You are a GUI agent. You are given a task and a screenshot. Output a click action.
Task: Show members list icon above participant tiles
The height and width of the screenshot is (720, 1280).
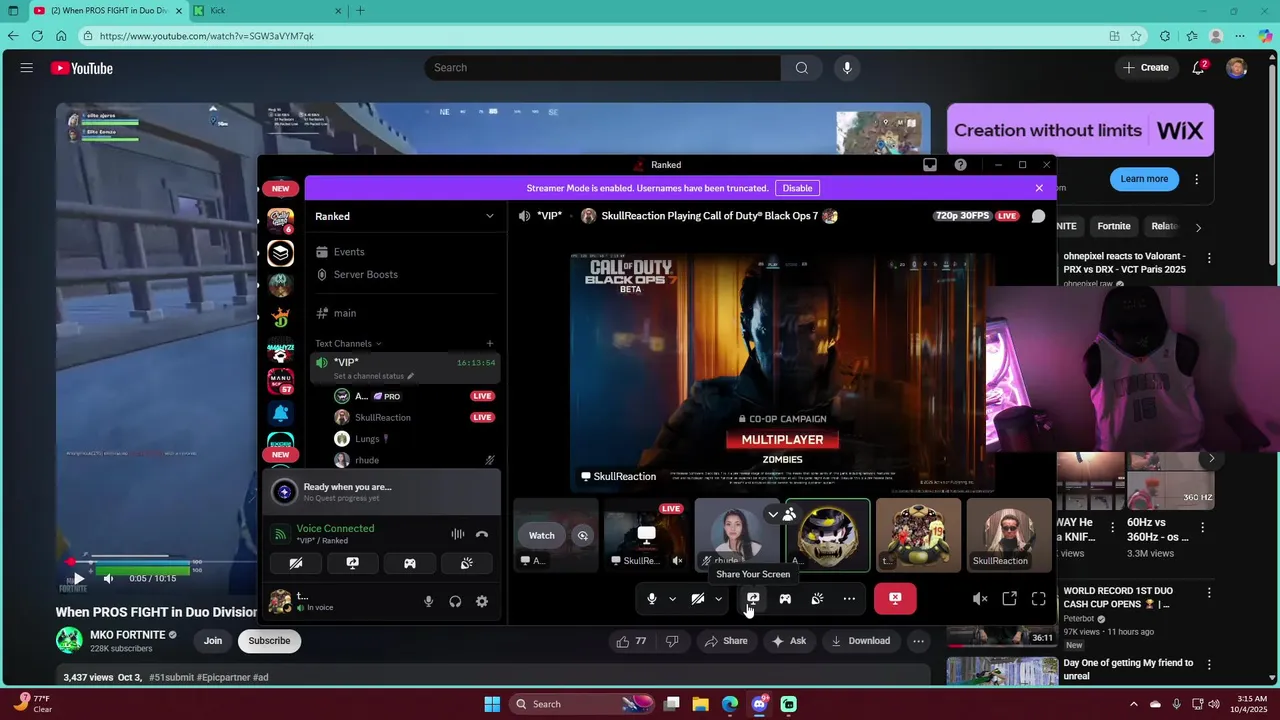(790, 514)
